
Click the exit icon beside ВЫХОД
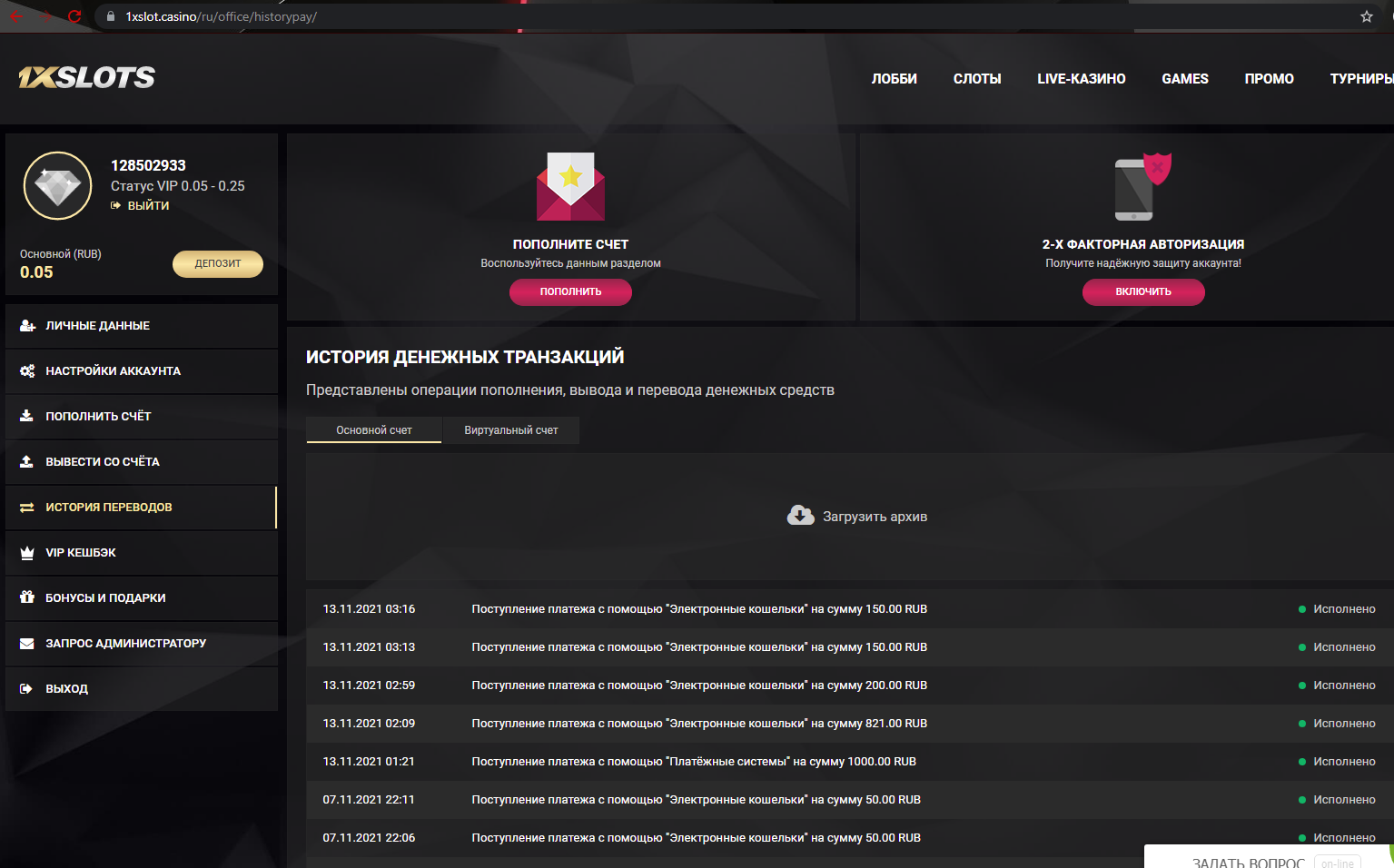26,689
